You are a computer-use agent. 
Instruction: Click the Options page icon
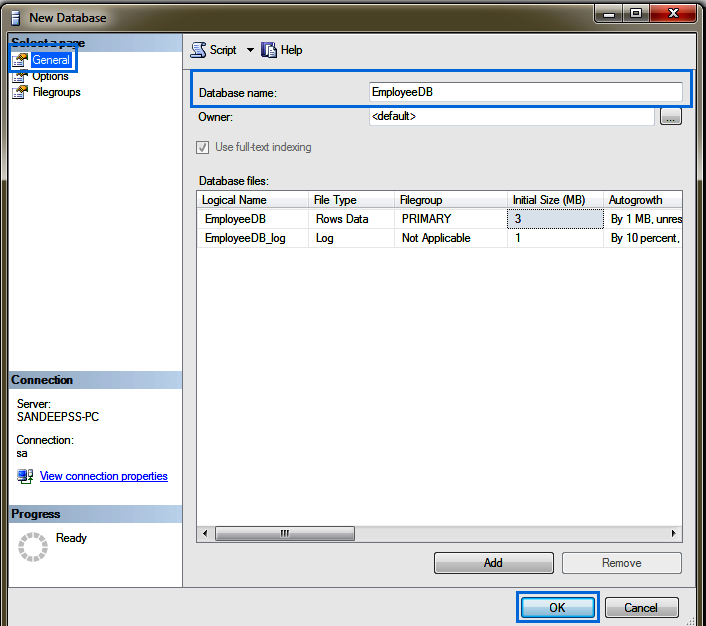click(x=20, y=76)
